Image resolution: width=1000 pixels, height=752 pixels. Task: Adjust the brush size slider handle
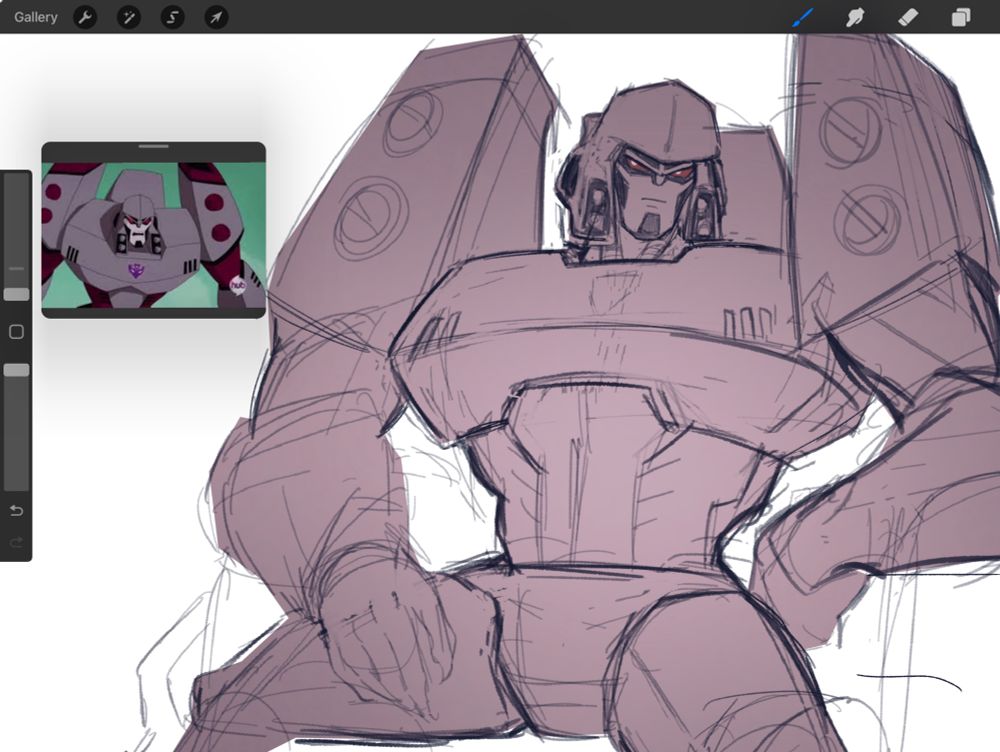17,294
